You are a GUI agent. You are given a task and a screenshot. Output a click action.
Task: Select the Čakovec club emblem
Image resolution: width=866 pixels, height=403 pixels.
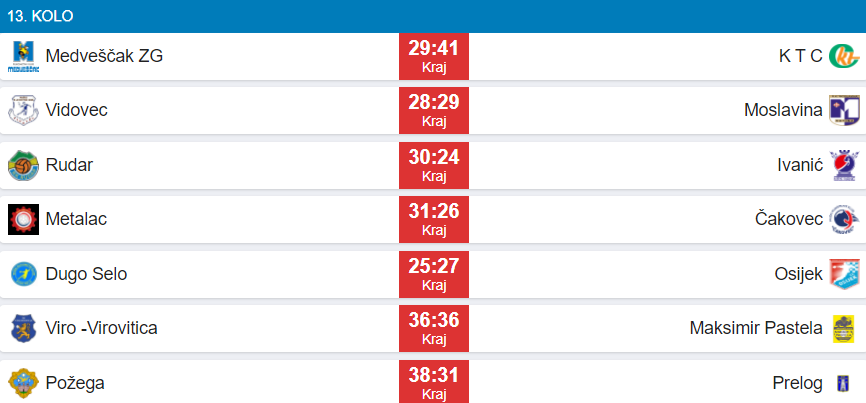[844, 219]
